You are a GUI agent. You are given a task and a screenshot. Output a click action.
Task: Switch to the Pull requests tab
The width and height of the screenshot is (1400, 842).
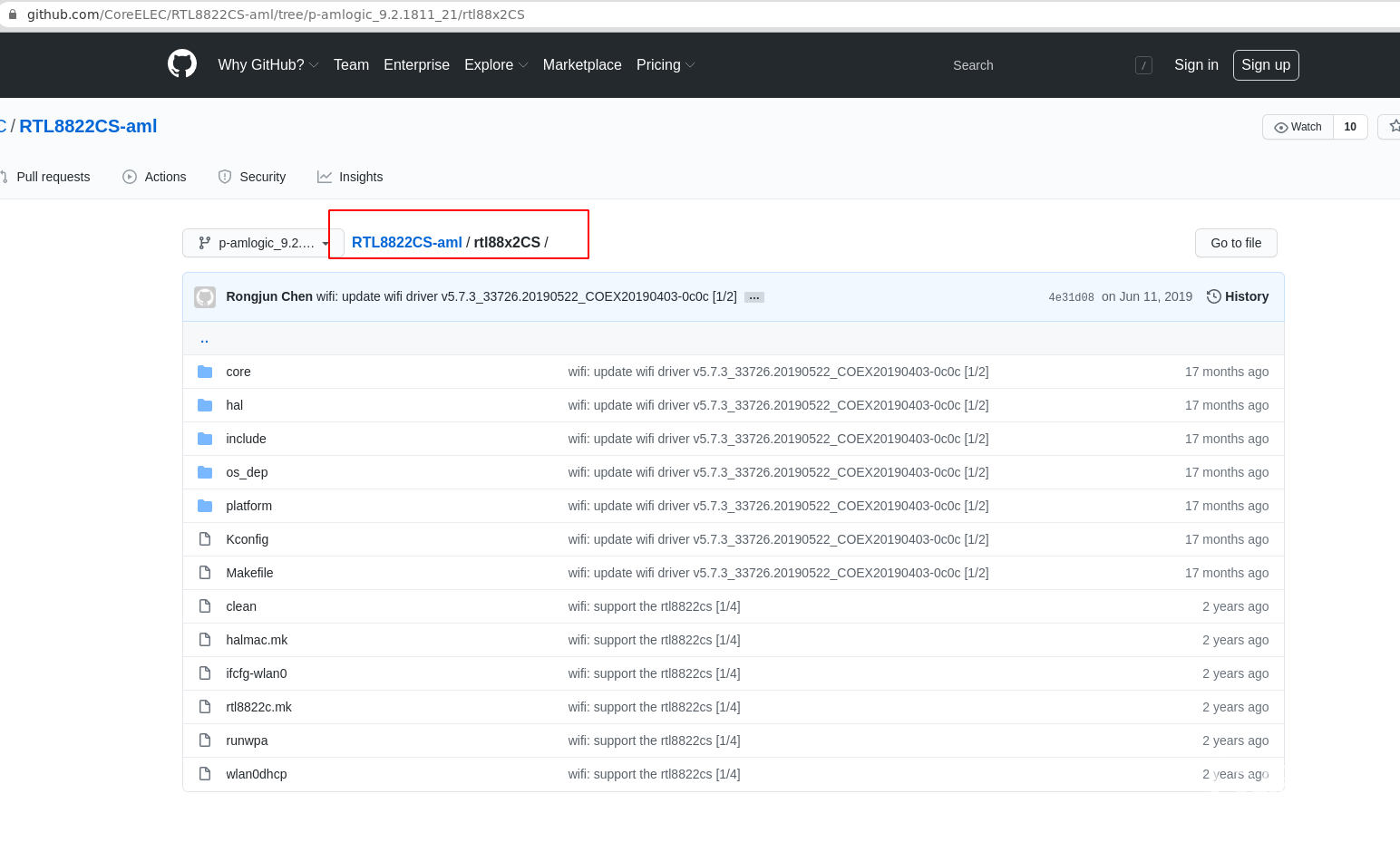click(x=45, y=177)
